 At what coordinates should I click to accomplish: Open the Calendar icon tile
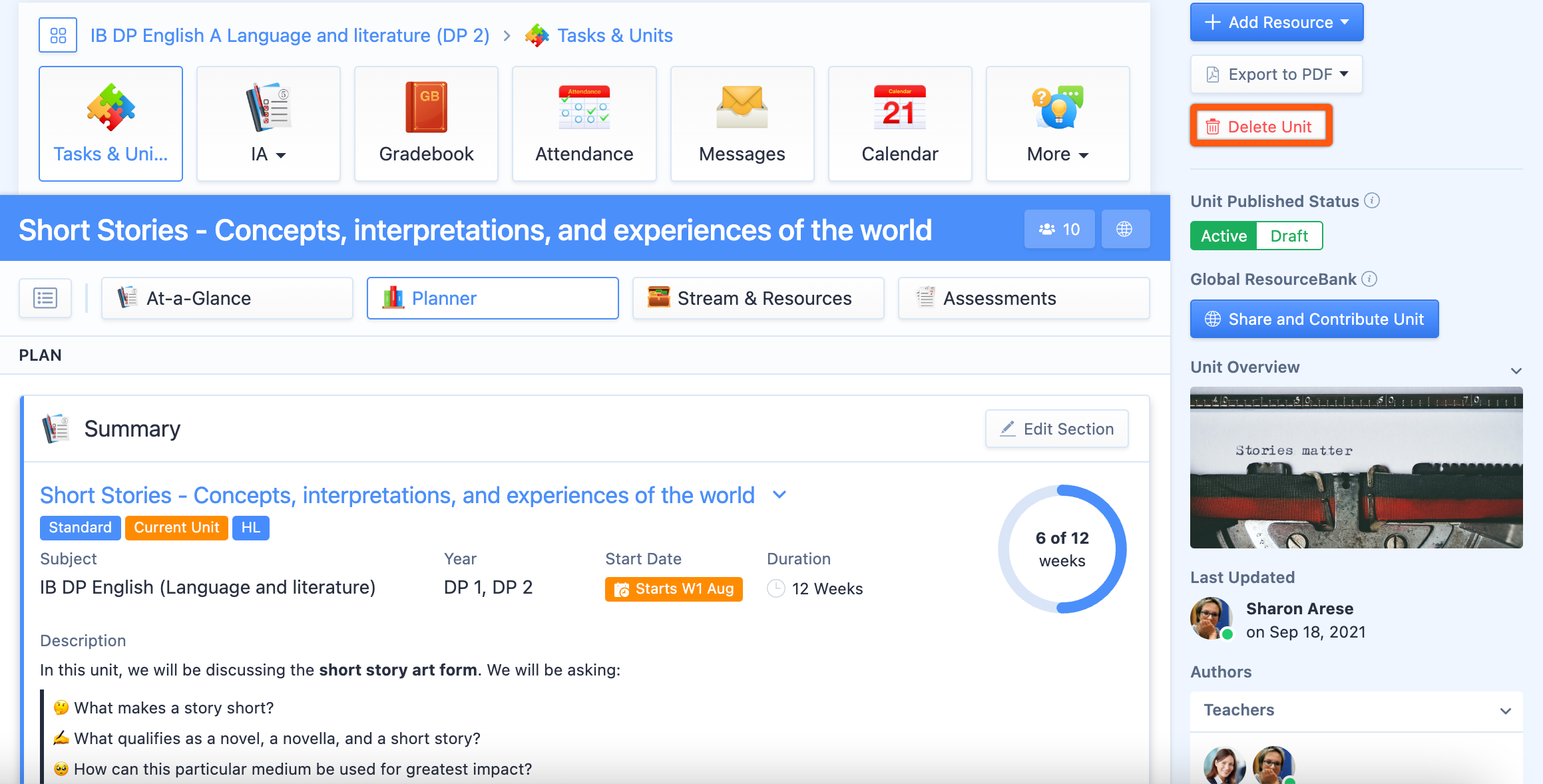[x=899, y=123]
